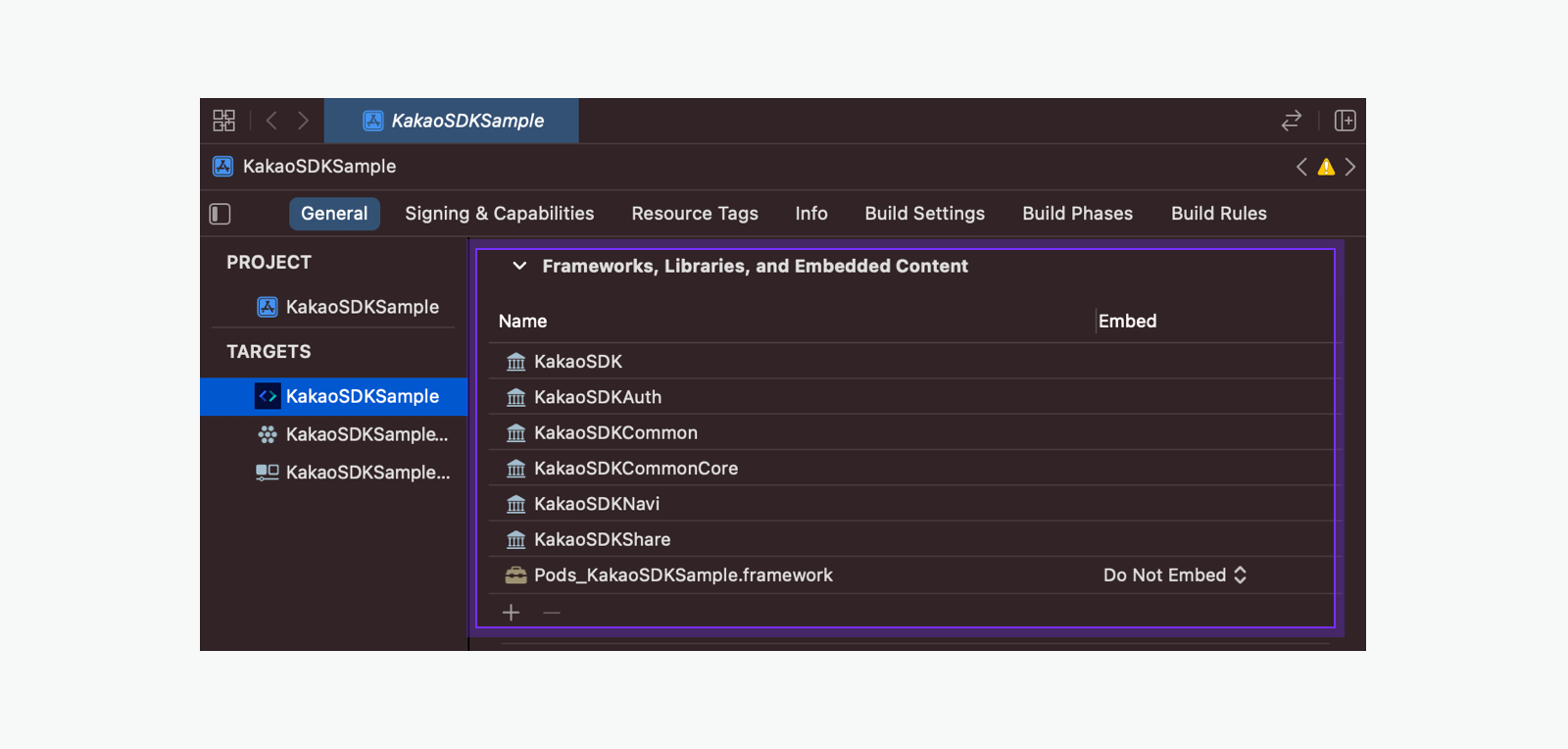Collapse Frameworks, Libraries, and Embedded Content section

(519, 266)
